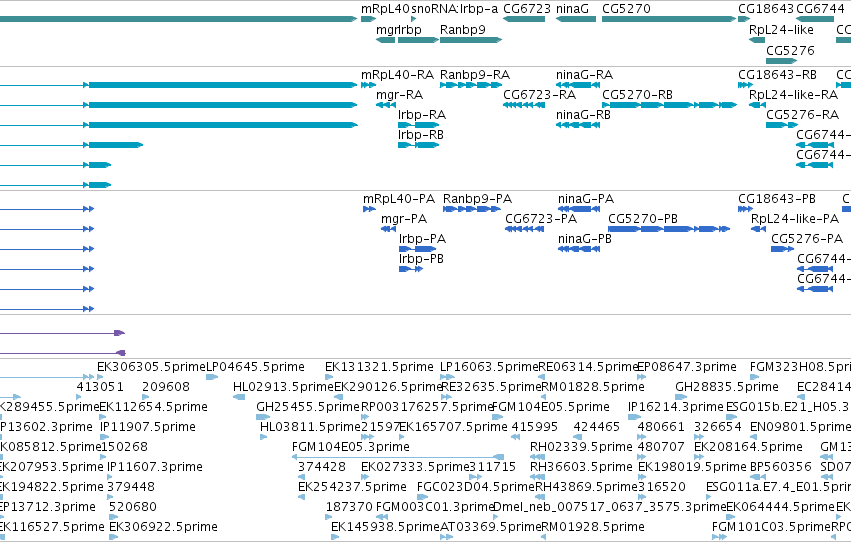Click the ninaG-PB CDS label
The height and width of the screenshot is (542, 851).
point(585,239)
